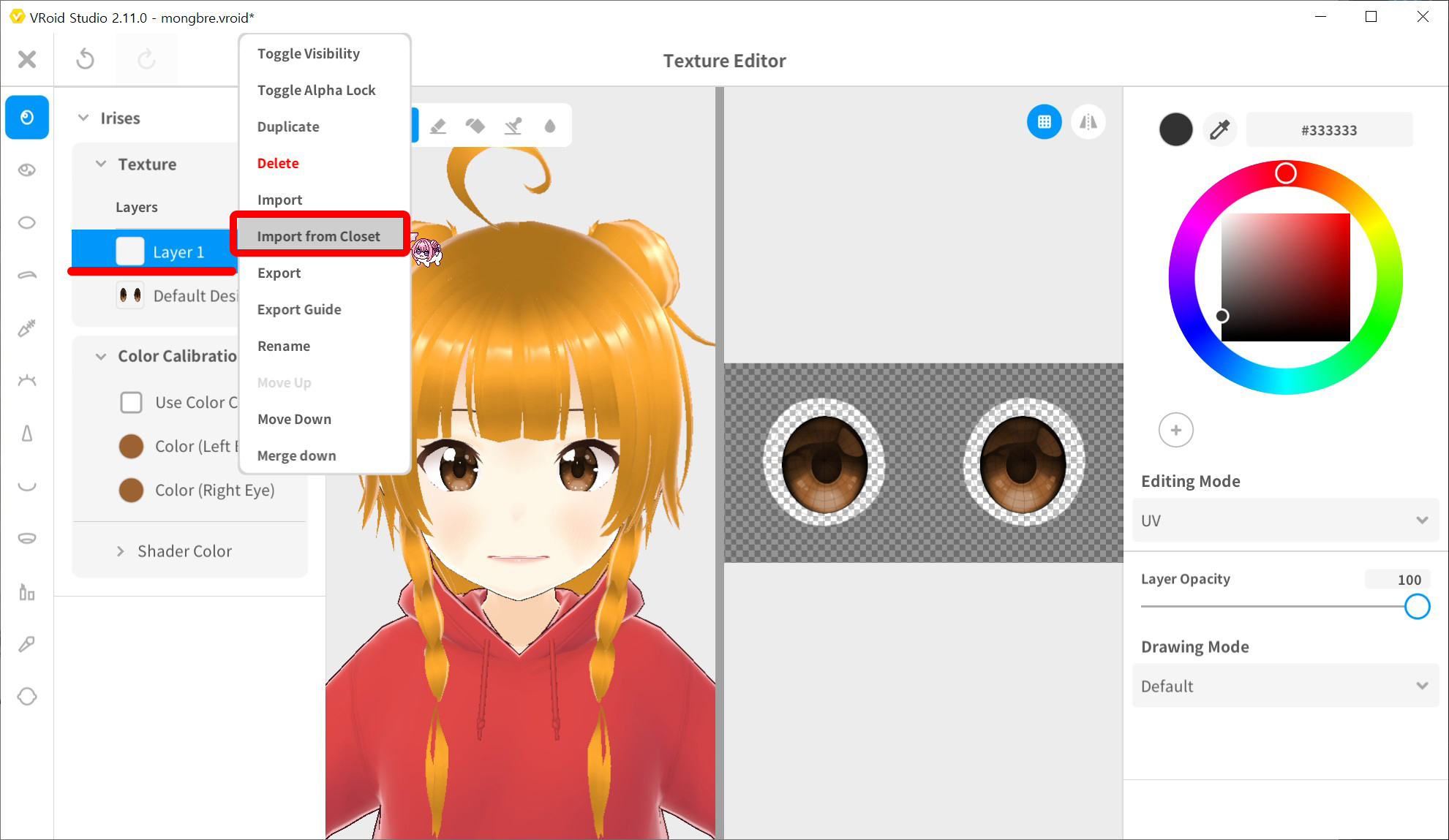Click Export Guide menu option
The image size is (1449, 840).
299,309
